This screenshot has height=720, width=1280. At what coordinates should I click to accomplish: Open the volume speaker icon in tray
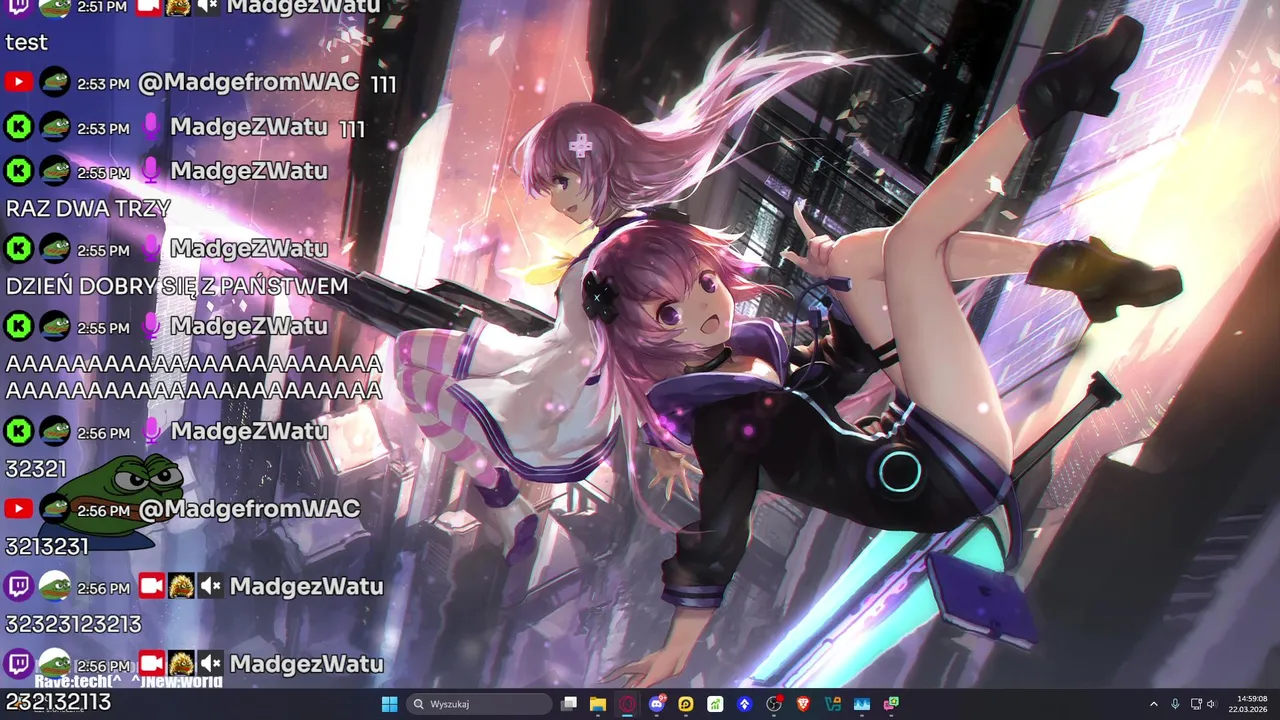coord(1212,704)
